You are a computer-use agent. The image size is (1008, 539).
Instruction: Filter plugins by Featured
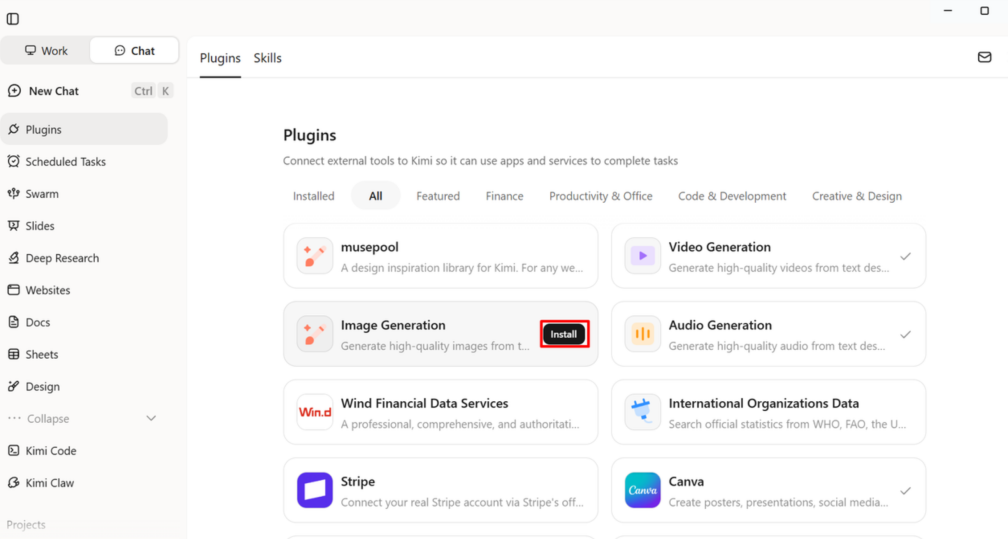tap(438, 196)
